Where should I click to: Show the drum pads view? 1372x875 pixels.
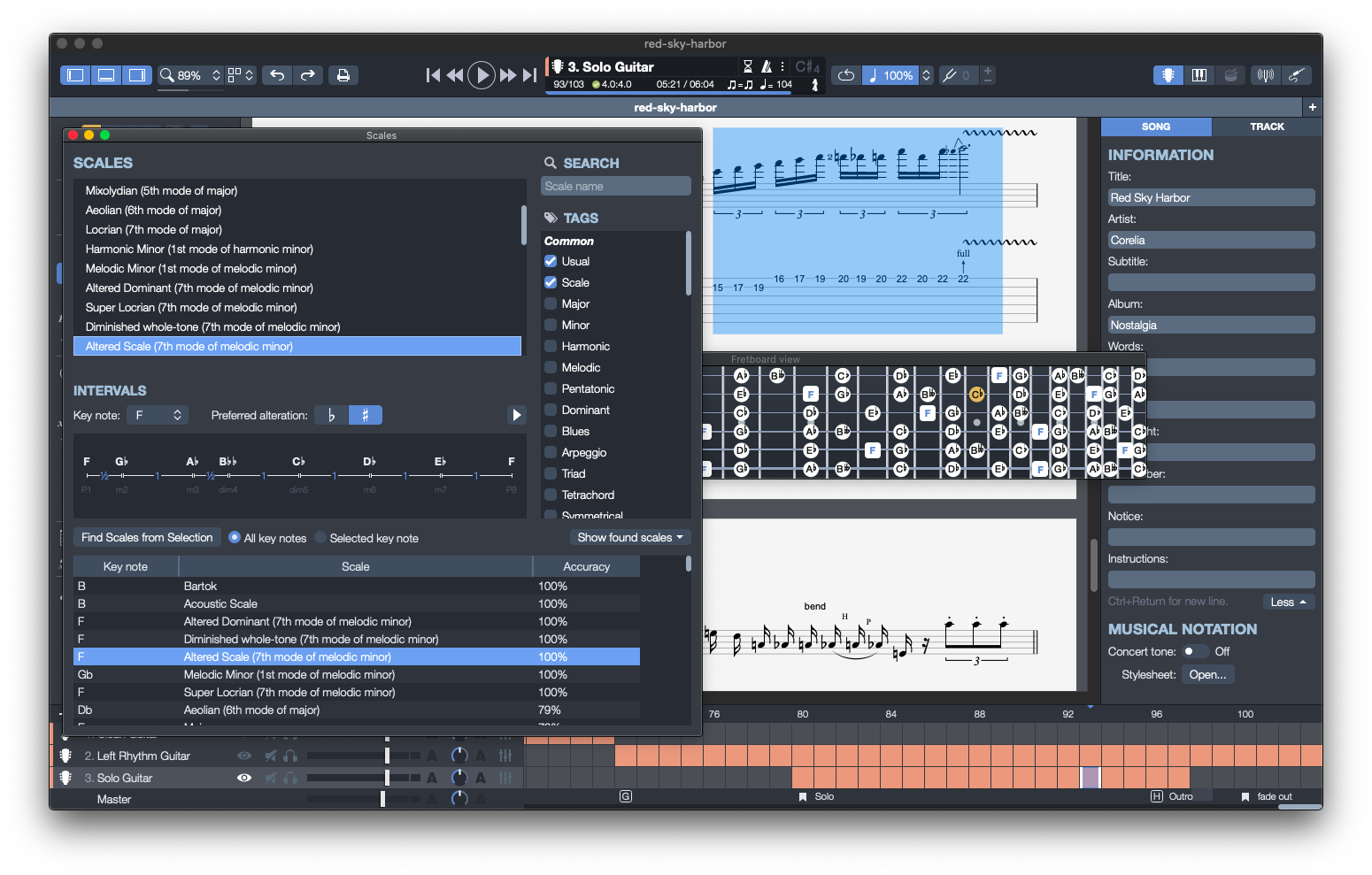pyautogui.click(x=1230, y=75)
